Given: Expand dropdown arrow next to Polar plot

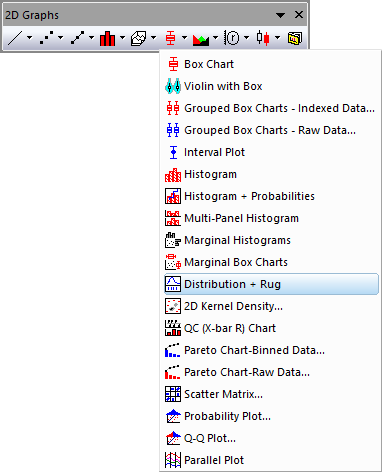Looking at the screenshot, I should 247,38.
